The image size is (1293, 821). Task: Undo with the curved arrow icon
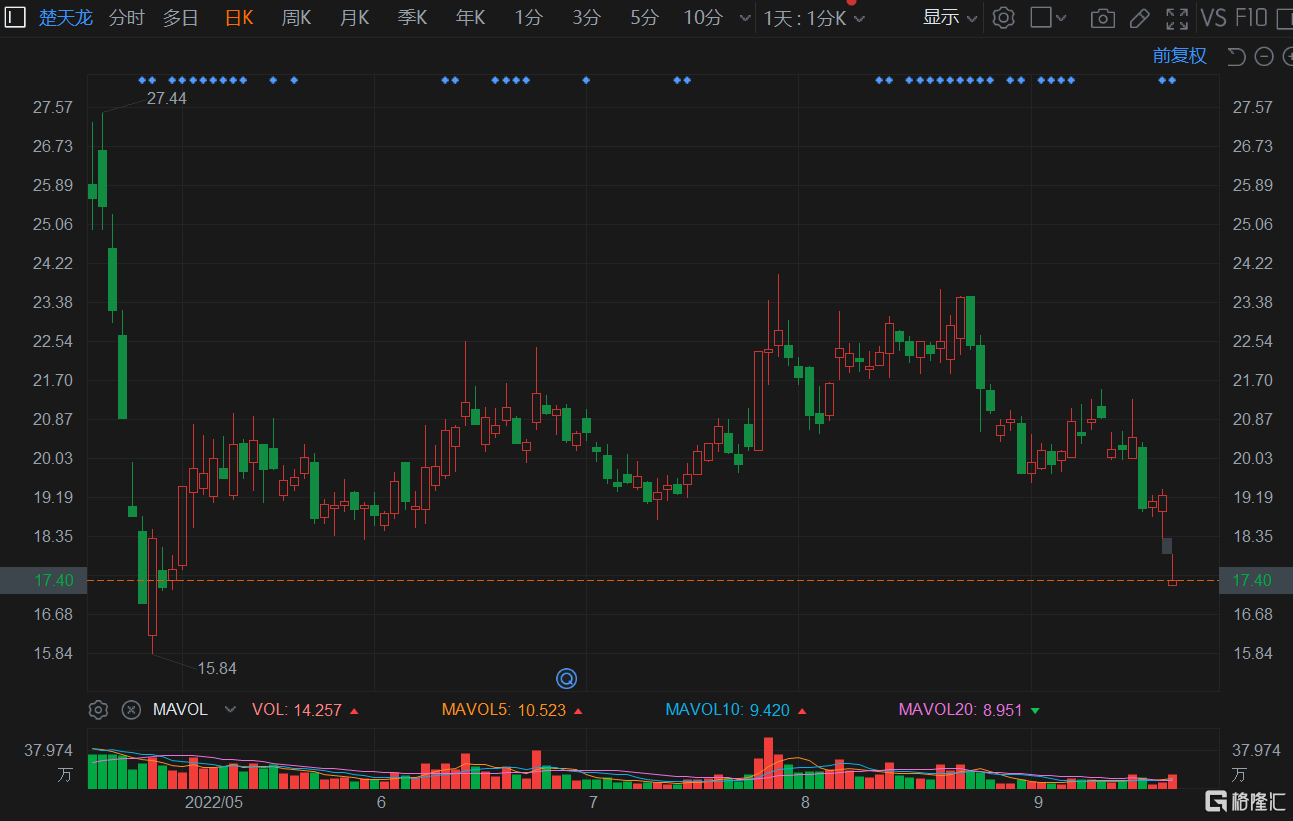pyautogui.click(x=1236, y=56)
